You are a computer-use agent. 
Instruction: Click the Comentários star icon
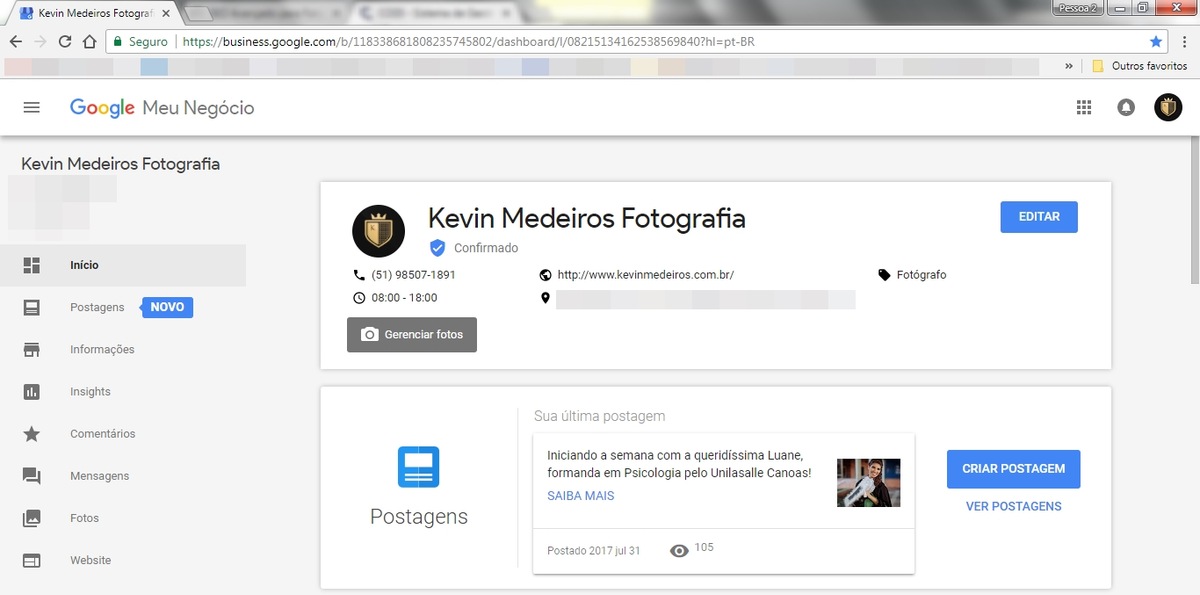pyautogui.click(x=32, y=434)
